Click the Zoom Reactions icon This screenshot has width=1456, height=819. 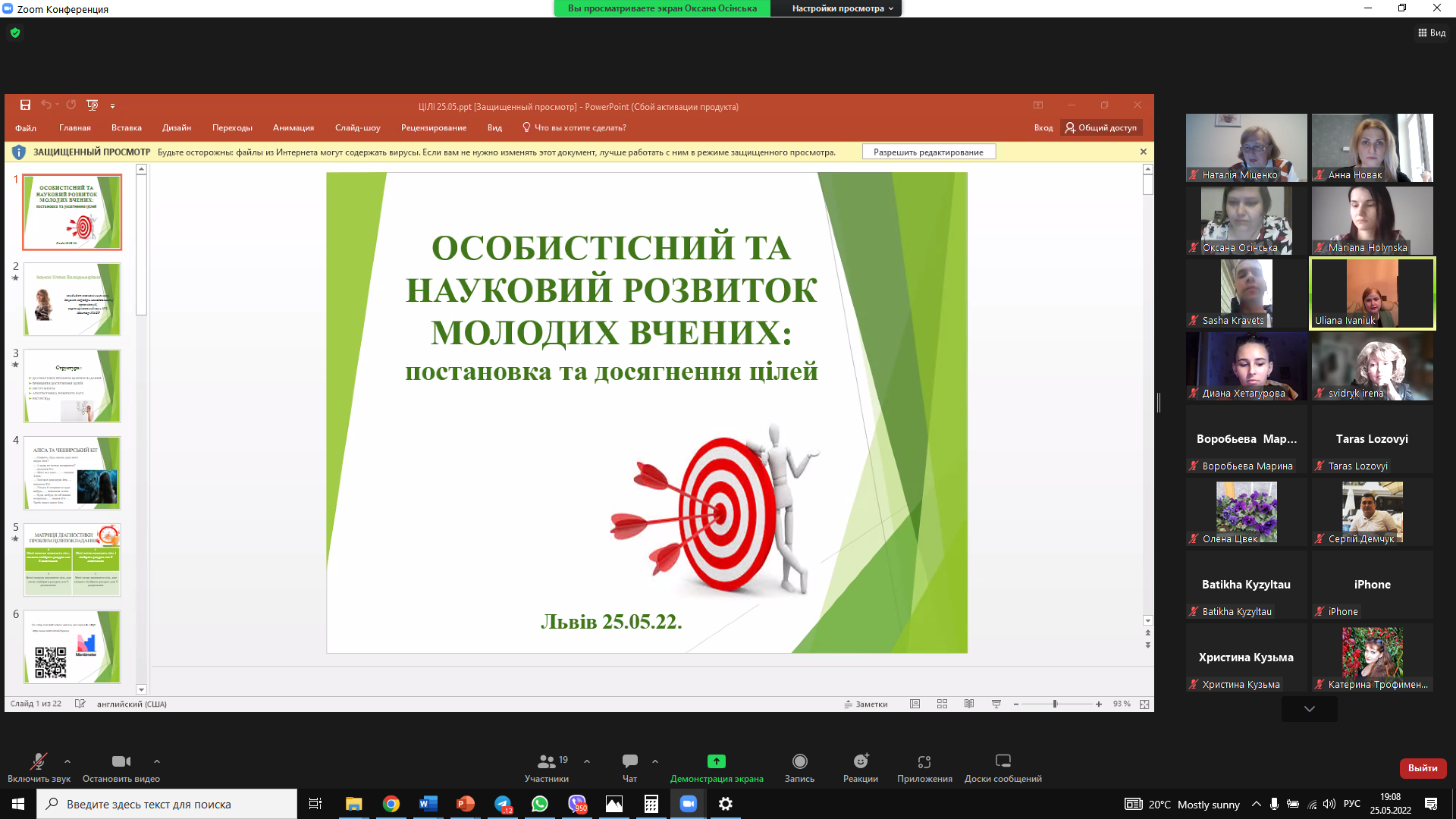click(860, 761)
